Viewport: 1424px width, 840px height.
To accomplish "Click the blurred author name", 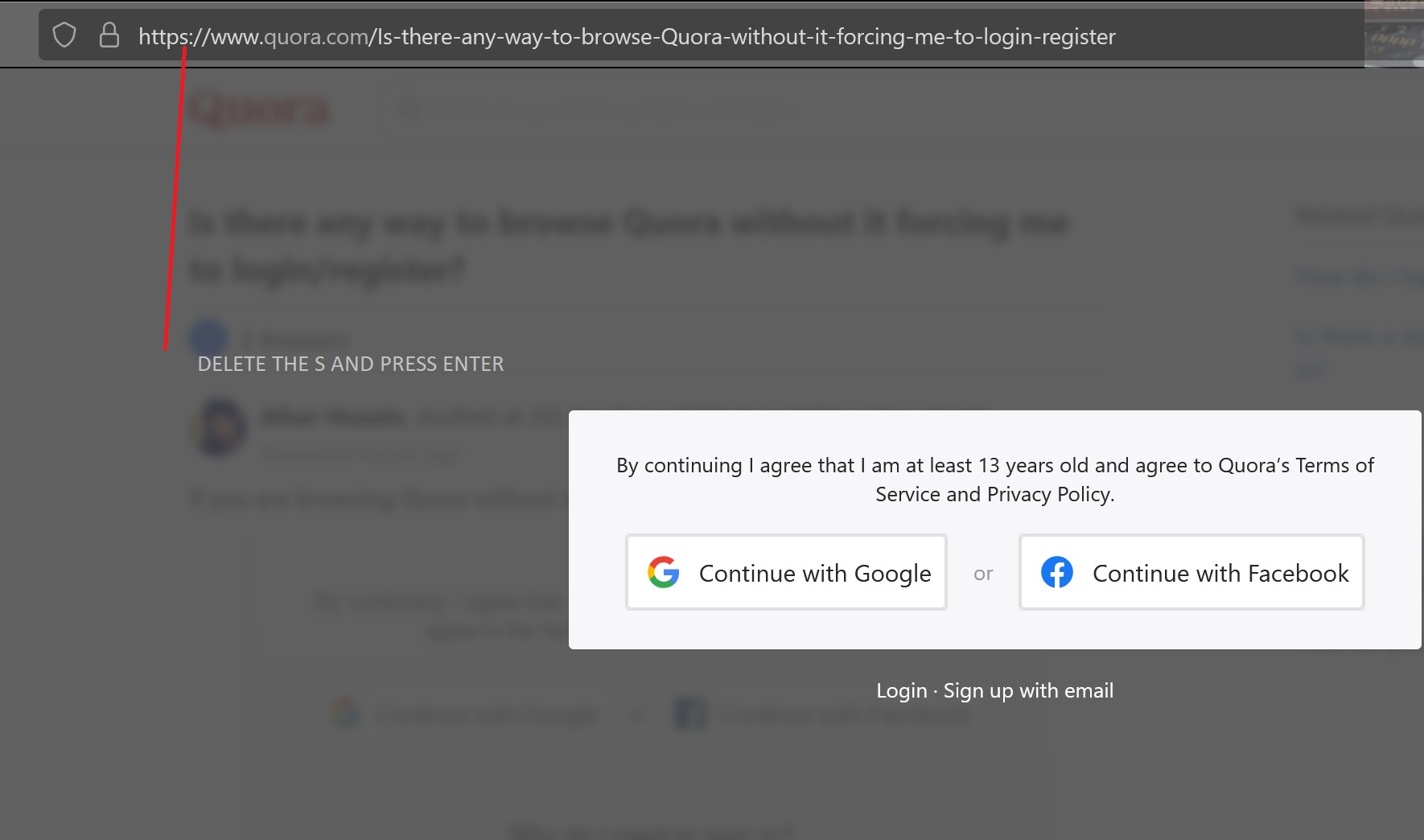I will [333, 417].
